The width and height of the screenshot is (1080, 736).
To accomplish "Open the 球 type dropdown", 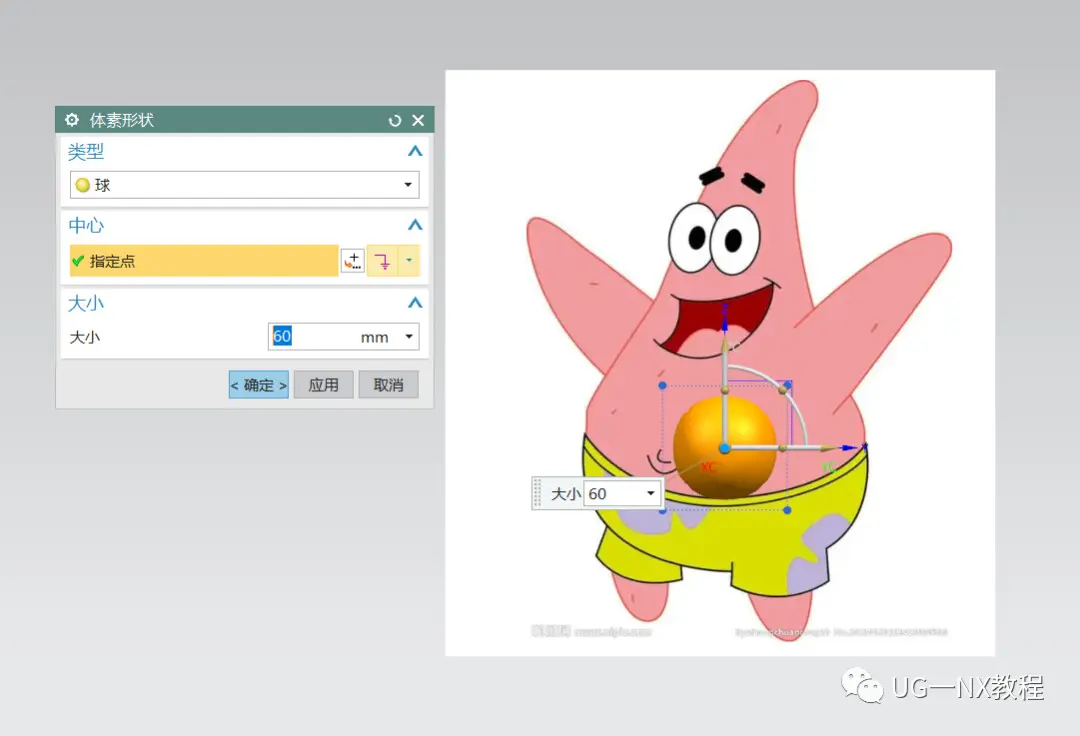I will coord(245,185).
